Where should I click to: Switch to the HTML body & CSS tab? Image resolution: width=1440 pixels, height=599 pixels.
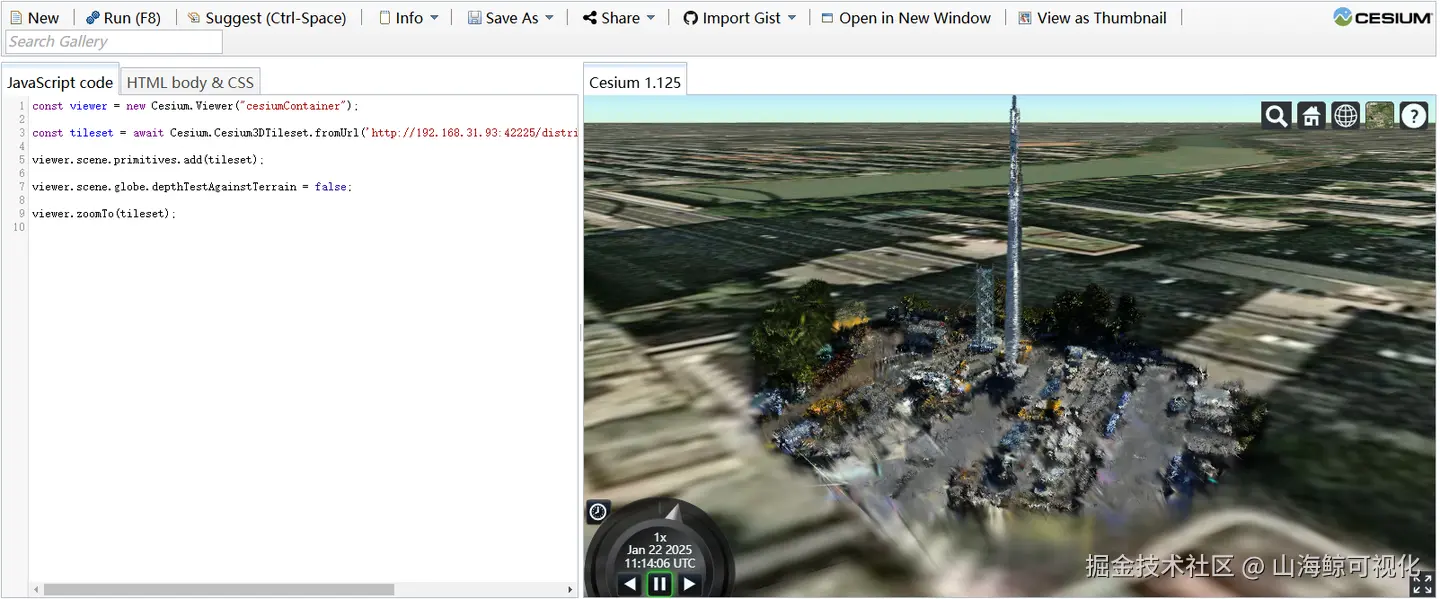190,82
